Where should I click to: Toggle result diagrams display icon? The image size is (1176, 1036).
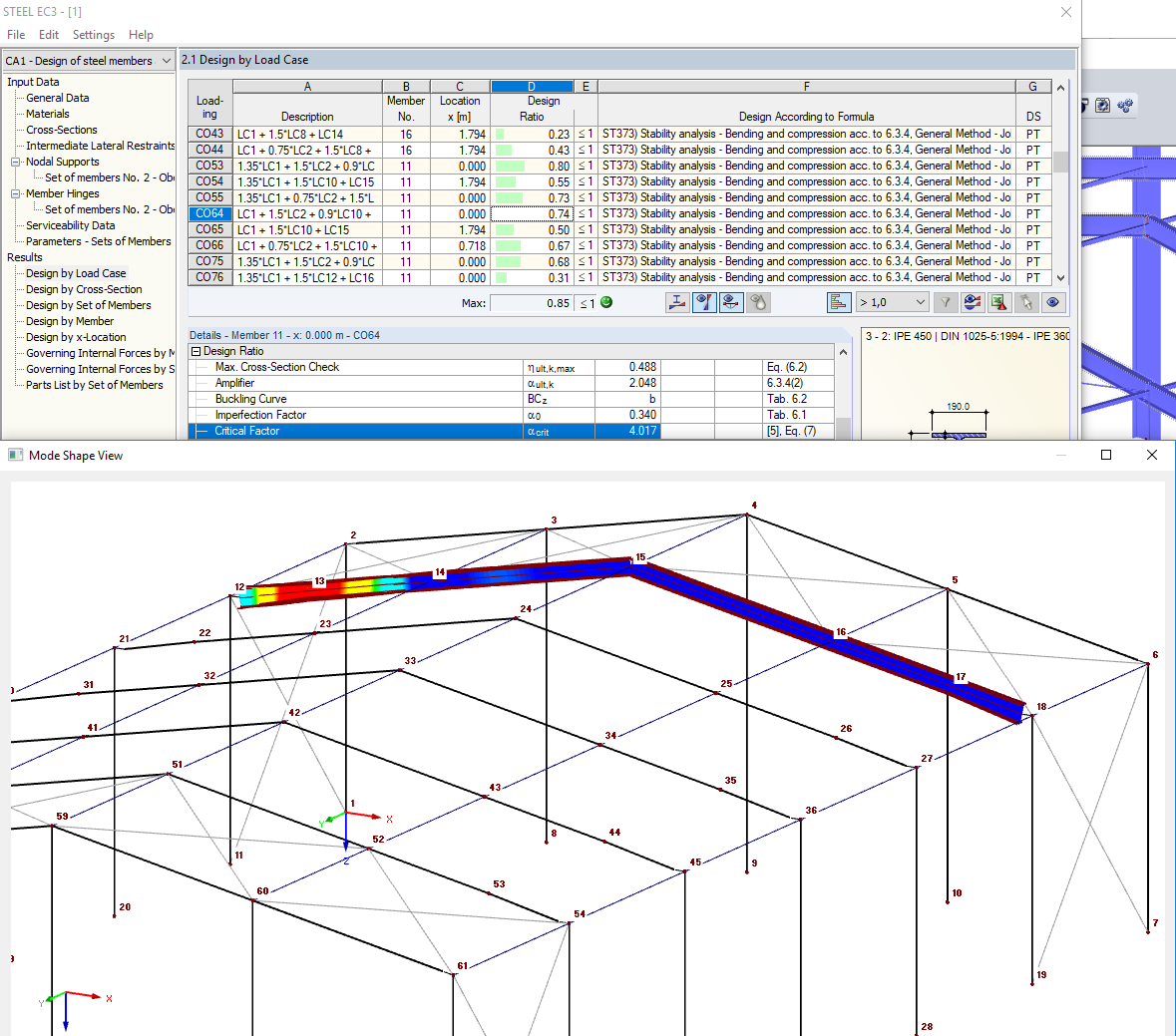pos(704,302)
